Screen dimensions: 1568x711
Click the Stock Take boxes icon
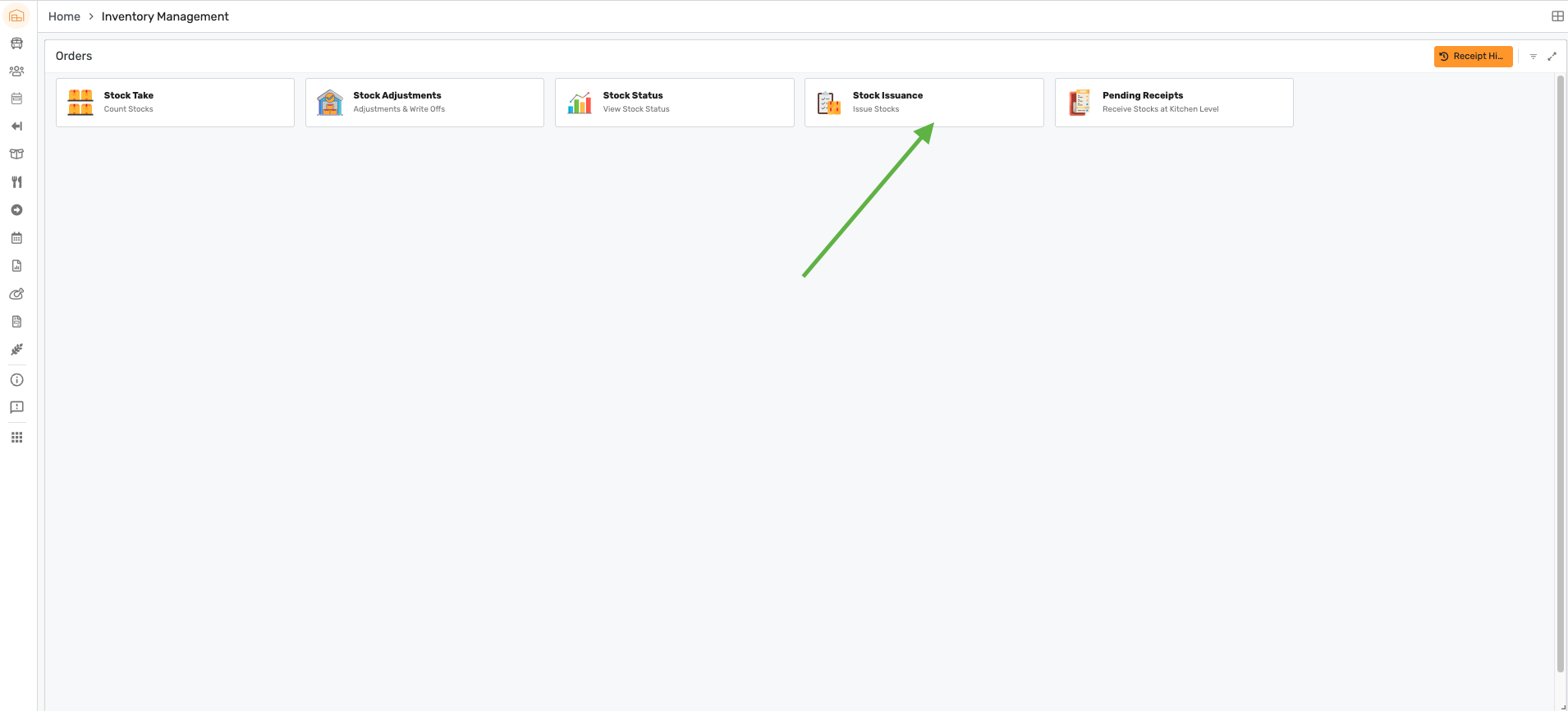pyautogui.click(x=80, y=103)
